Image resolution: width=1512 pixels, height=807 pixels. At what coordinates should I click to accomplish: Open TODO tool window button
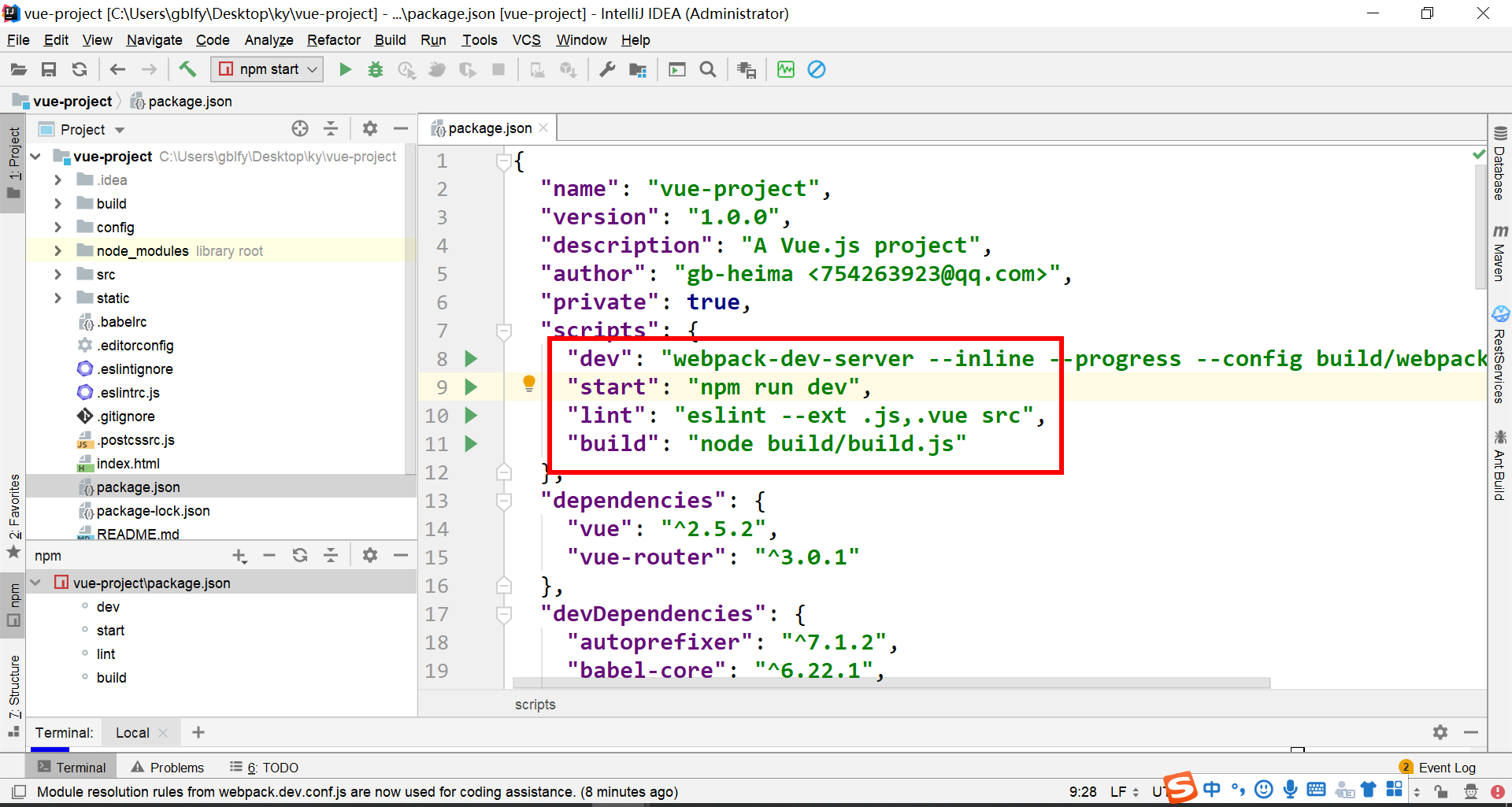(265, 768)
